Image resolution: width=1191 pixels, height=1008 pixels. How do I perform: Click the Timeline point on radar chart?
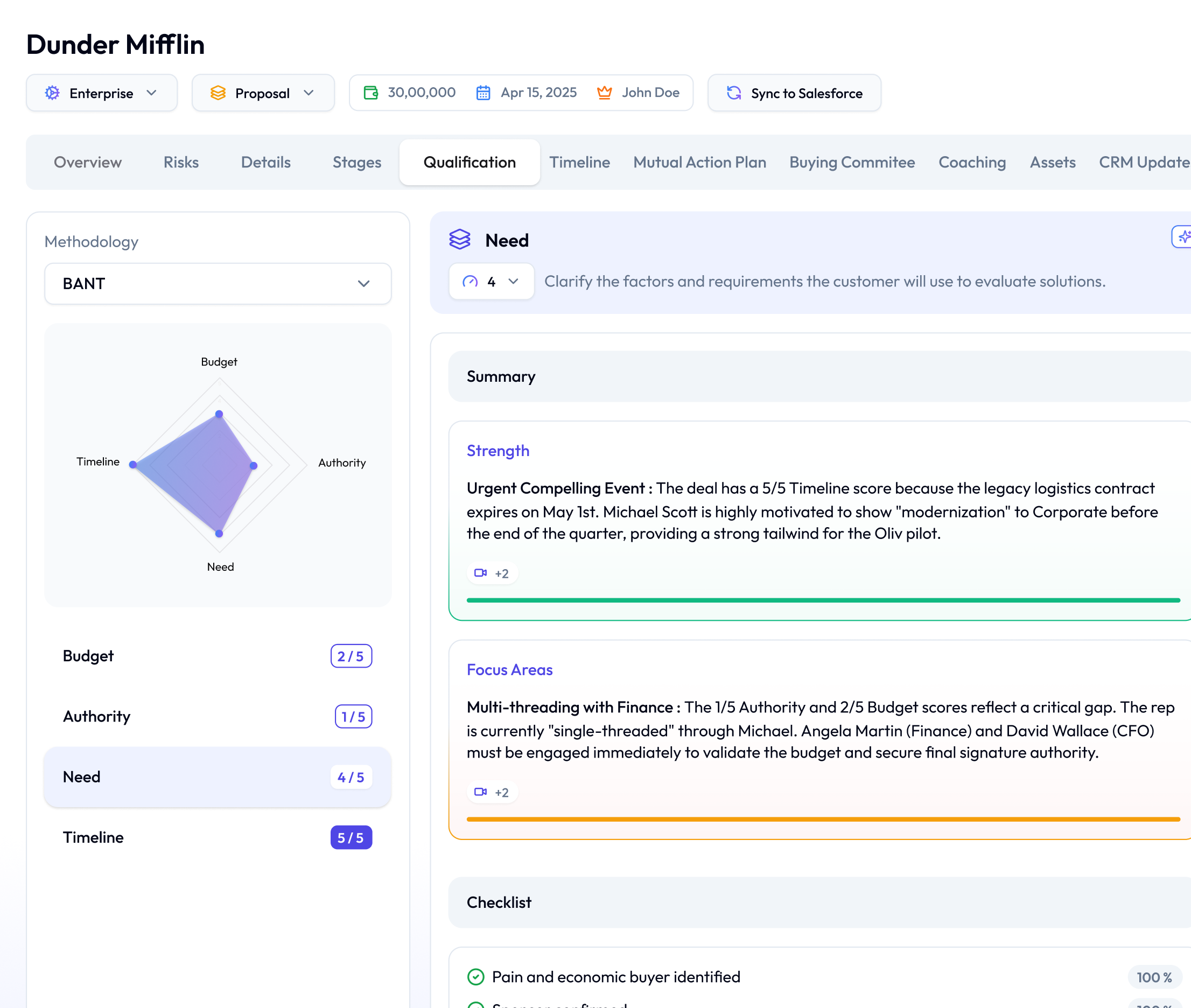point(132,465)
